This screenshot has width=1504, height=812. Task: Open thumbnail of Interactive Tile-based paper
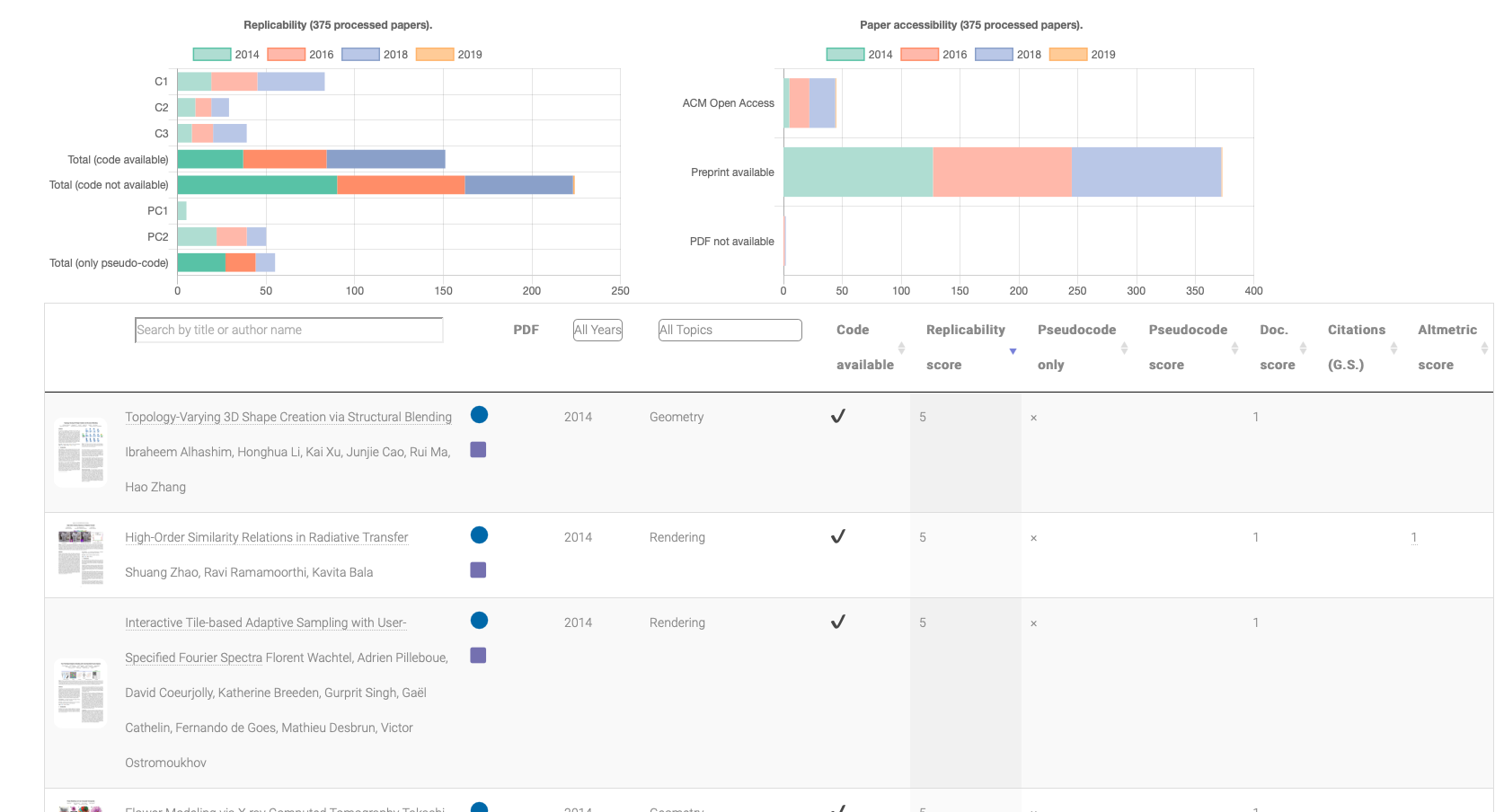point(81,693)
